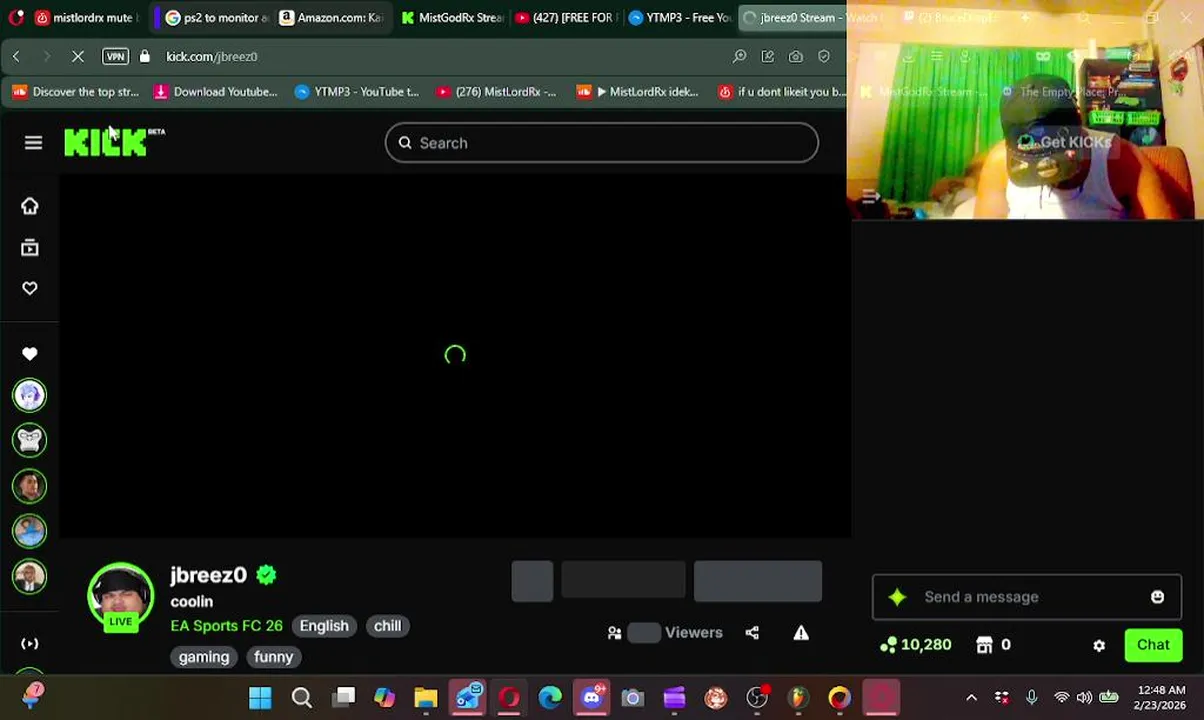Screen dimensions: 1204x720
Task: Click the shield icon in the address bar
Action: pyautogui.click(x=824, y=57)
